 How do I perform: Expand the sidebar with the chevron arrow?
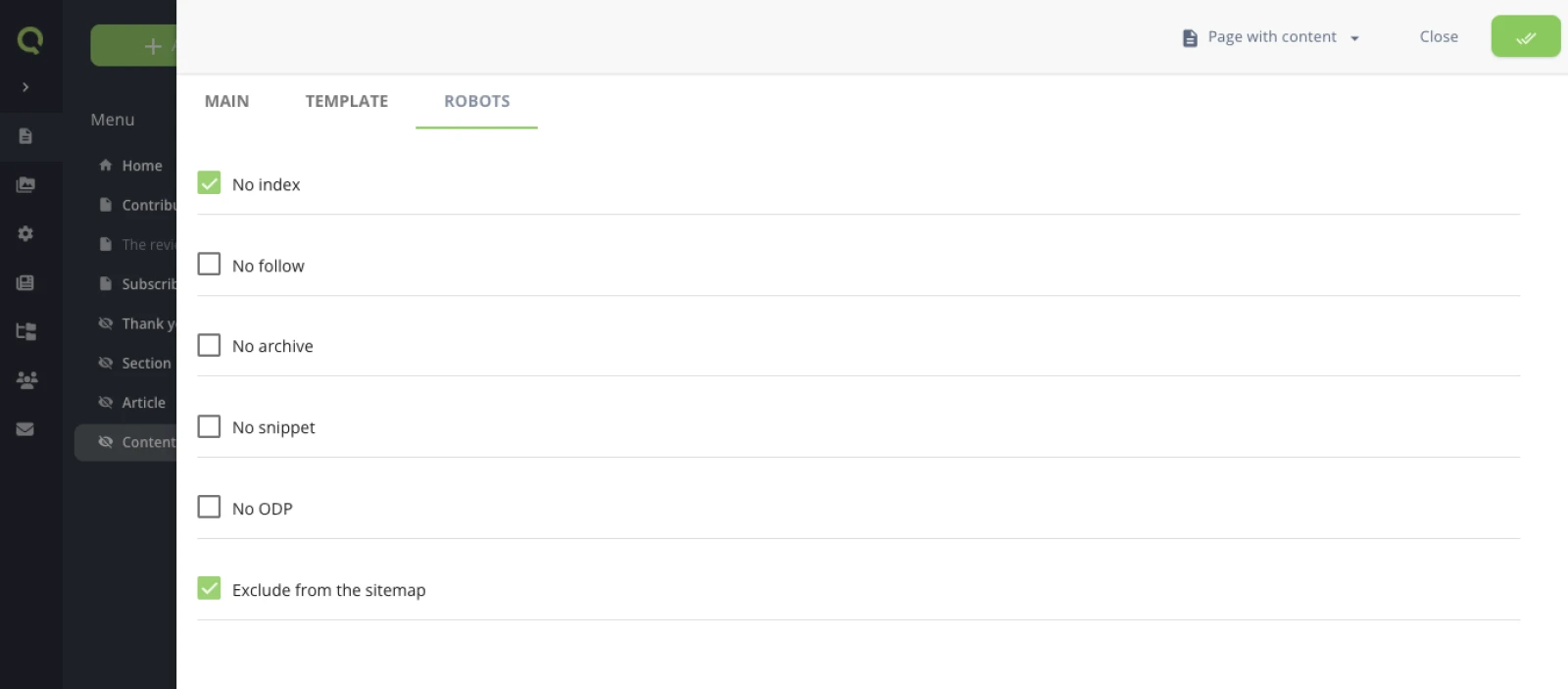point(25,87)
